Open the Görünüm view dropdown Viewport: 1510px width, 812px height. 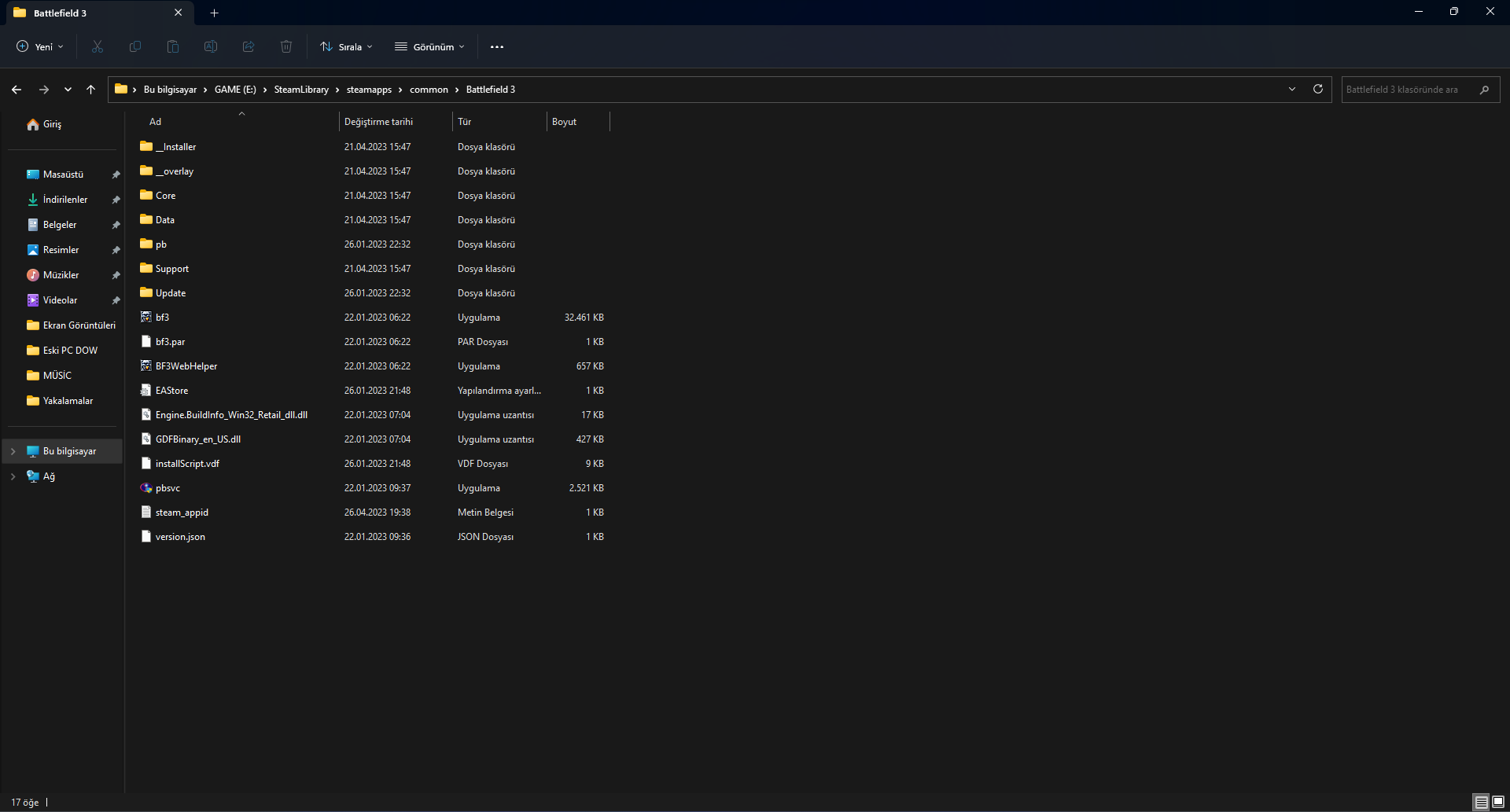point(429,47)
